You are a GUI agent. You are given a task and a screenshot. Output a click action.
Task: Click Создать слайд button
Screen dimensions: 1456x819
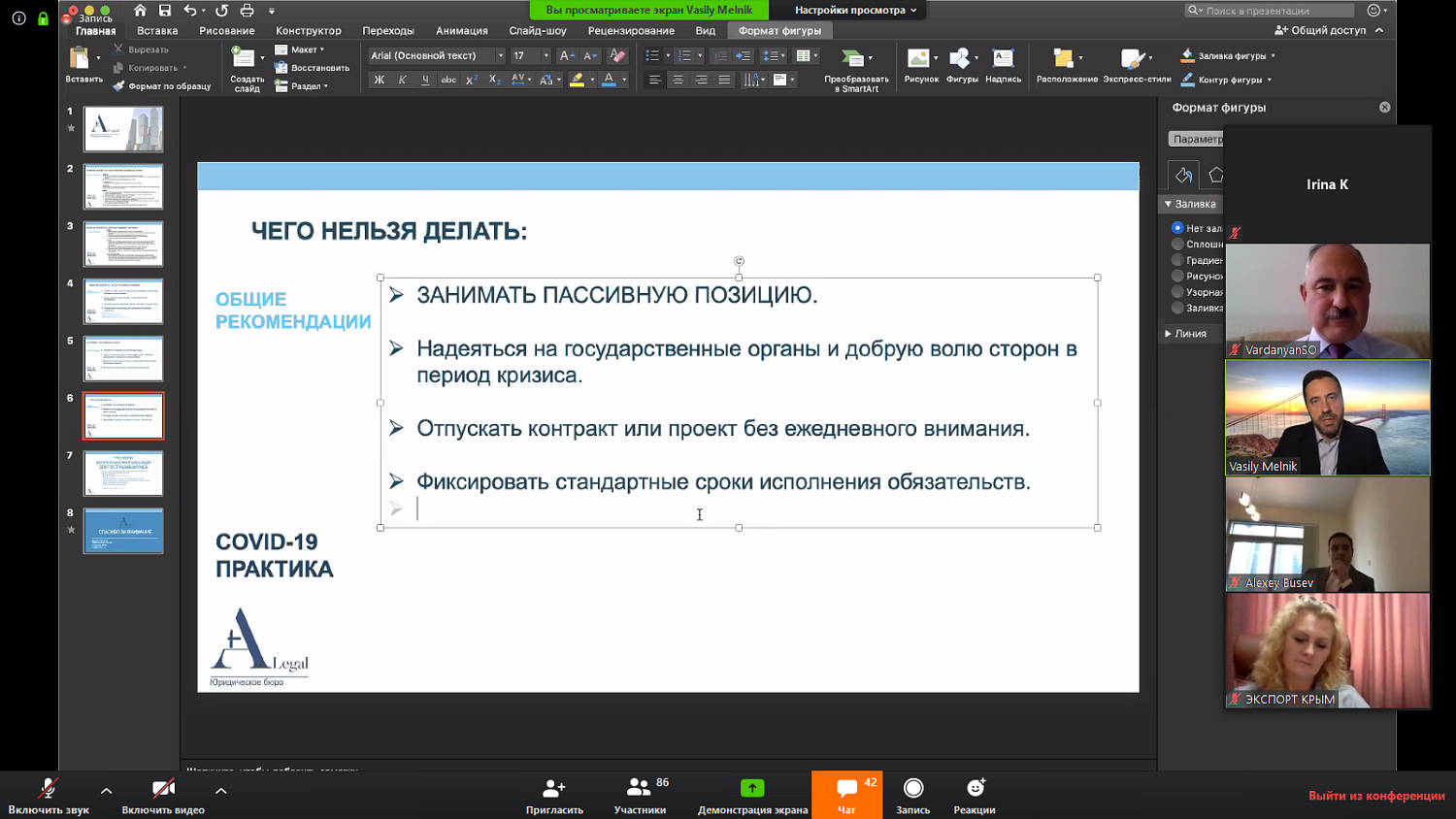[x=247, y=68]
